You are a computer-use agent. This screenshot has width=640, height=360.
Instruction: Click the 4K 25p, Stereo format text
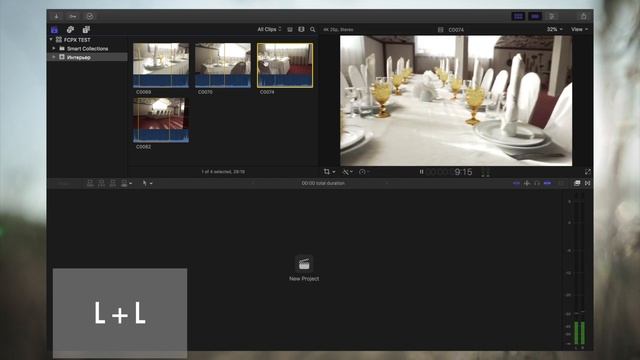(x=338, y=29)
